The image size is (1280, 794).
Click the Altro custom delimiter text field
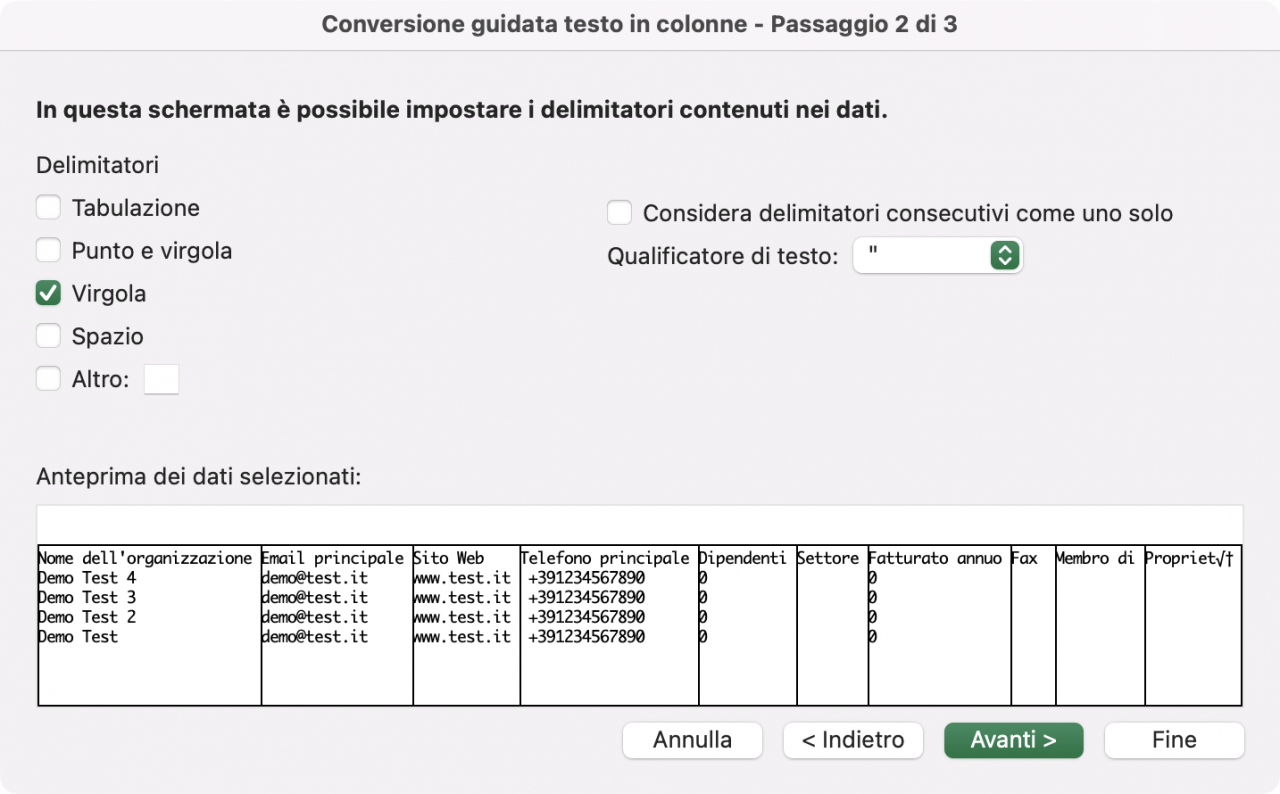[x=162, y=379]
